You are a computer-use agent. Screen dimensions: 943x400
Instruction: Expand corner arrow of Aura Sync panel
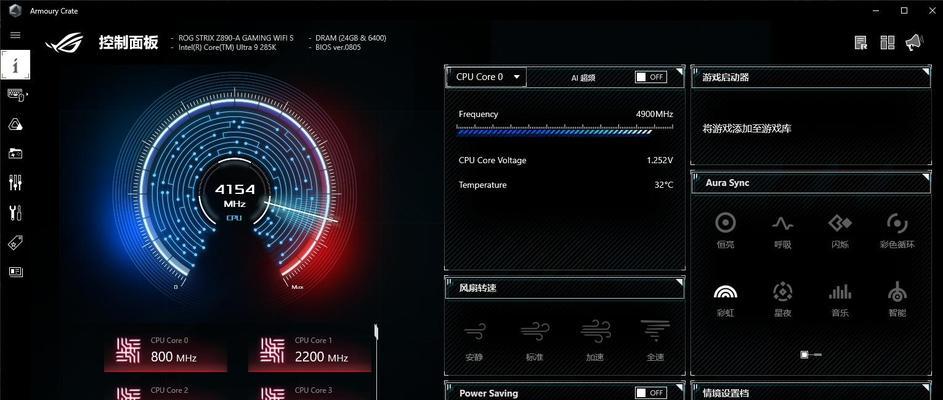[x=926, y=176]
